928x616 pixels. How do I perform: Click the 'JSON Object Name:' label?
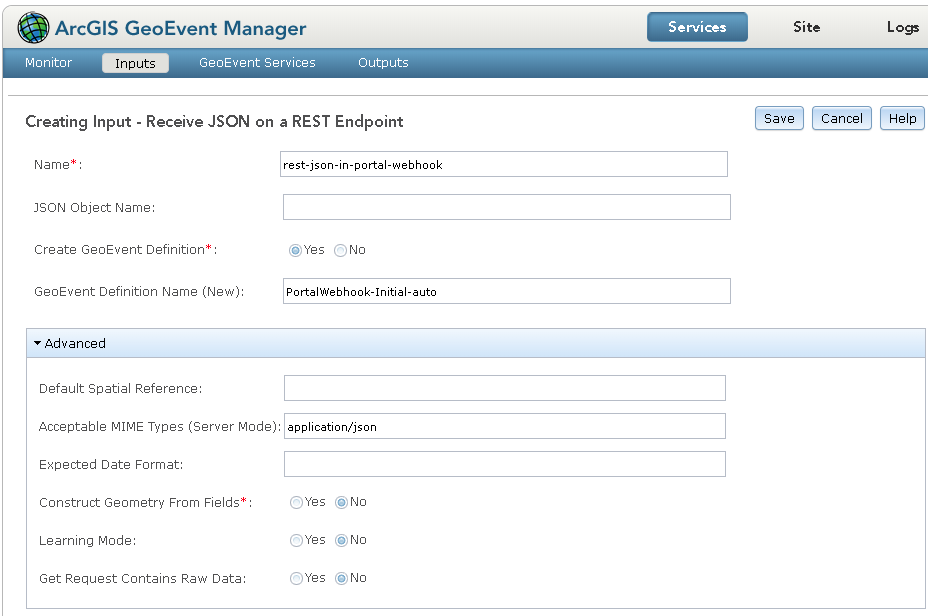(95, 208)
